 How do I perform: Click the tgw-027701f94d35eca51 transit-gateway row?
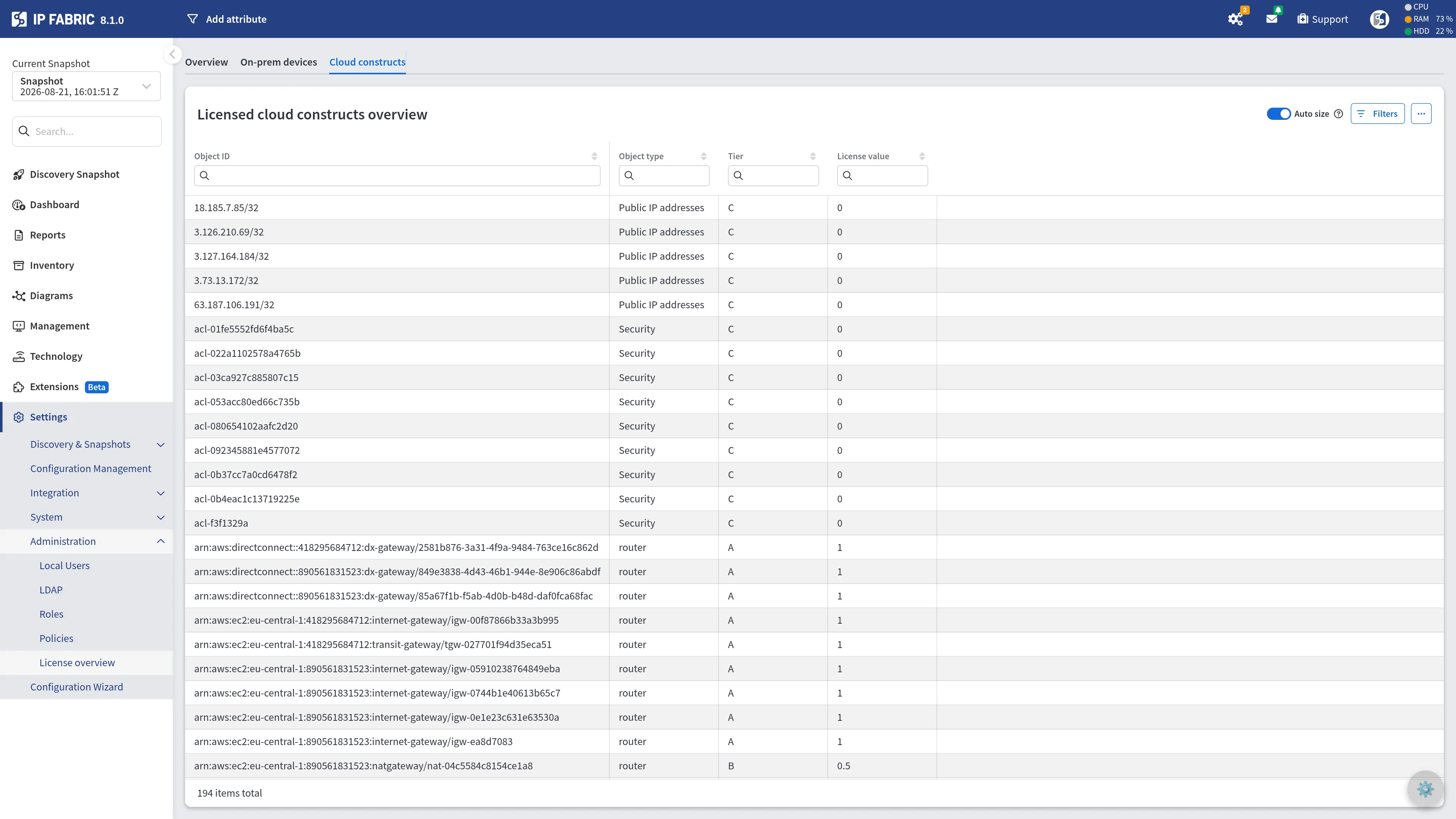click(x=814, y=644)
